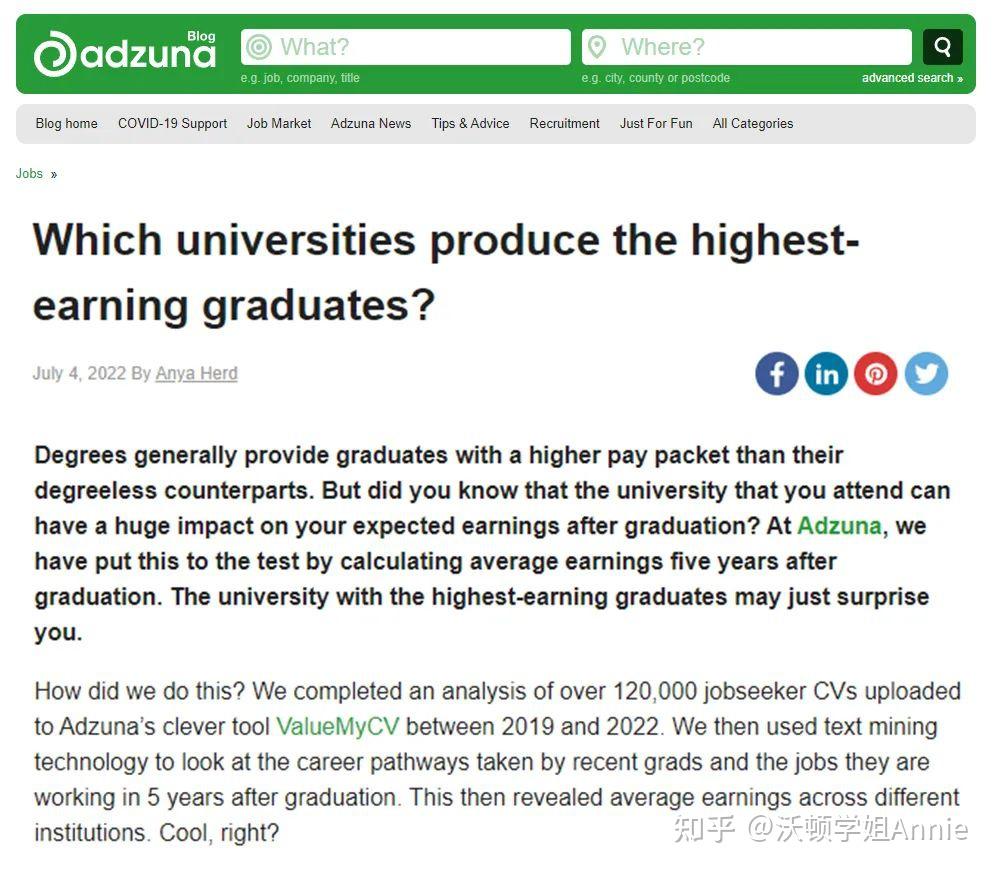Click the green Adzuna text link
This screenshot has height=869, width=993.
pyautogui.click(x=839, y=526)
